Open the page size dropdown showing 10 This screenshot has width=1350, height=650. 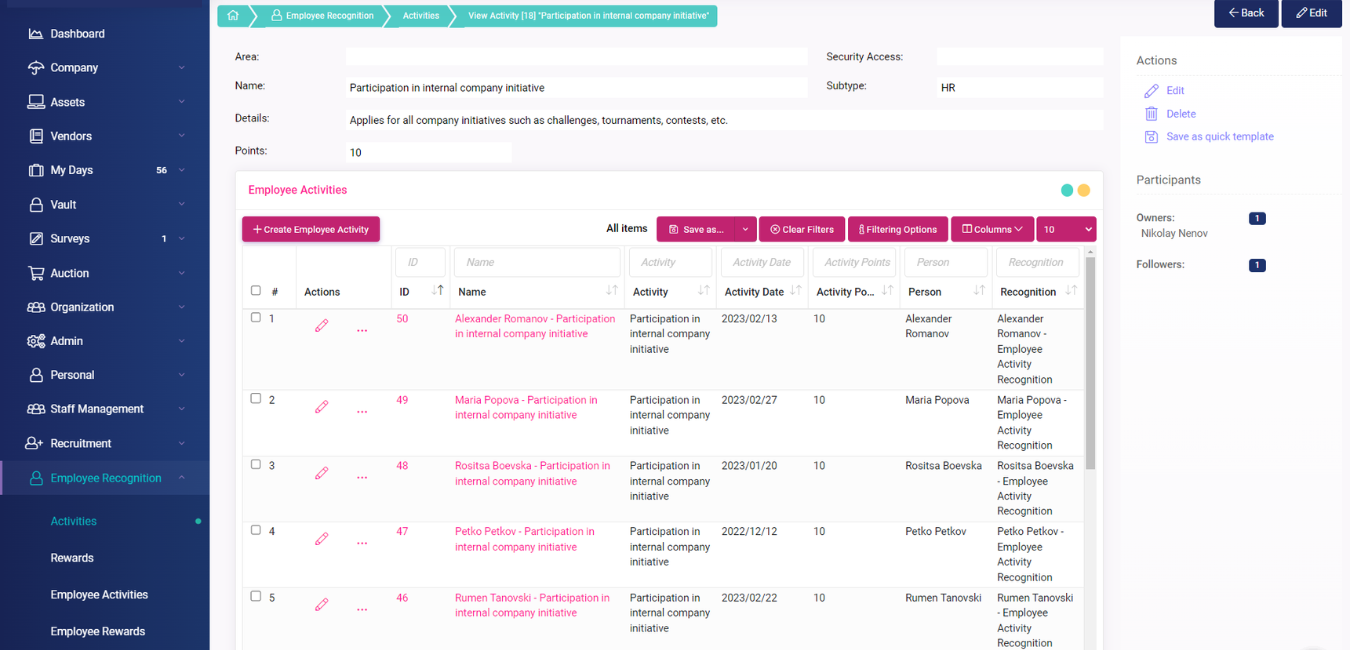(1066, 229)
